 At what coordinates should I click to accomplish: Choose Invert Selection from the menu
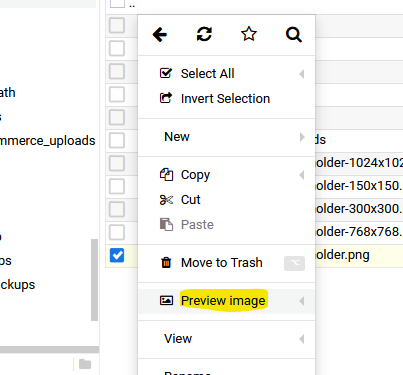click(x=225, y=99)
